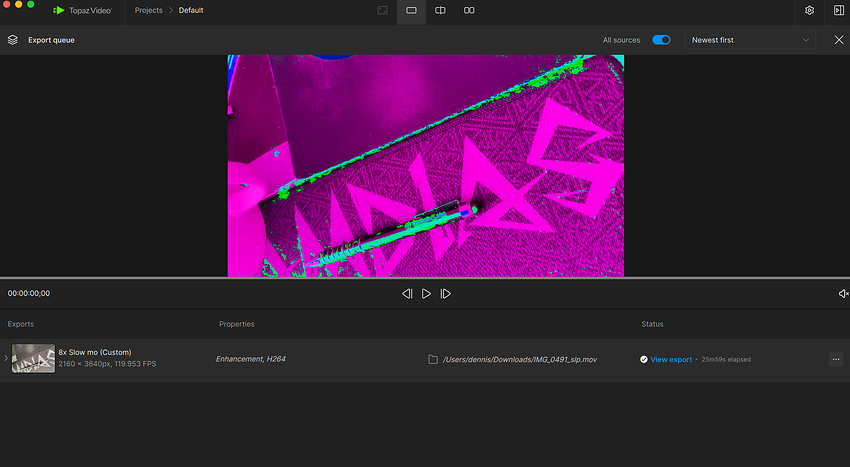The width and height of the screenshot is (850, 467).
Task: Switch to full-frame crop view icon
Action: coord(382,10)
